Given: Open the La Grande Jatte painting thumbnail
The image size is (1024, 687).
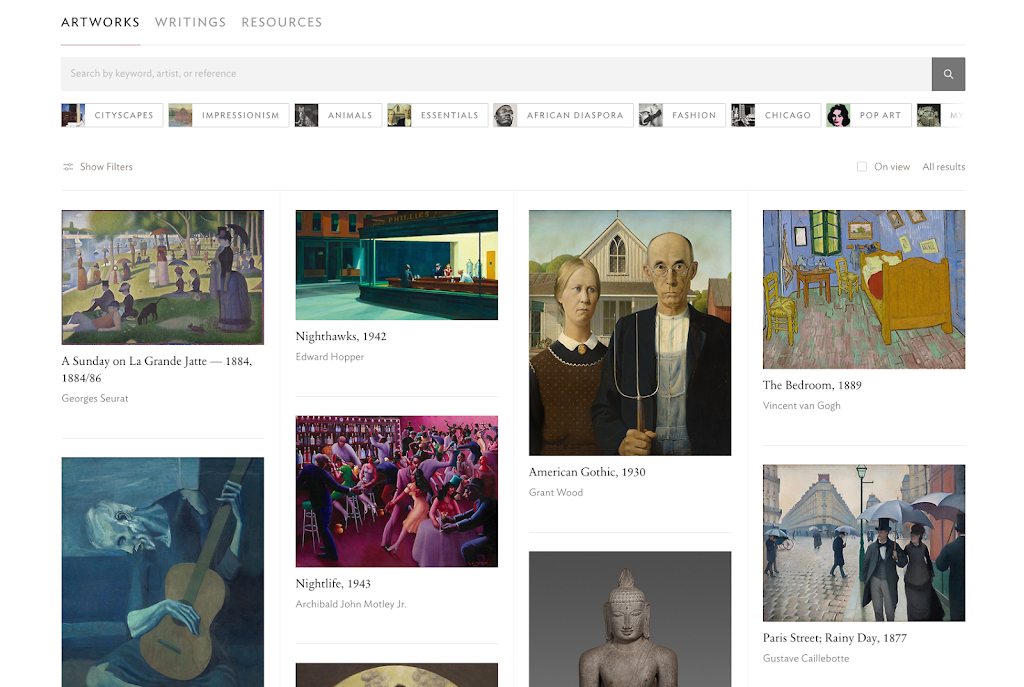Looking at the screenshot, I should click(x=163, y=277).
